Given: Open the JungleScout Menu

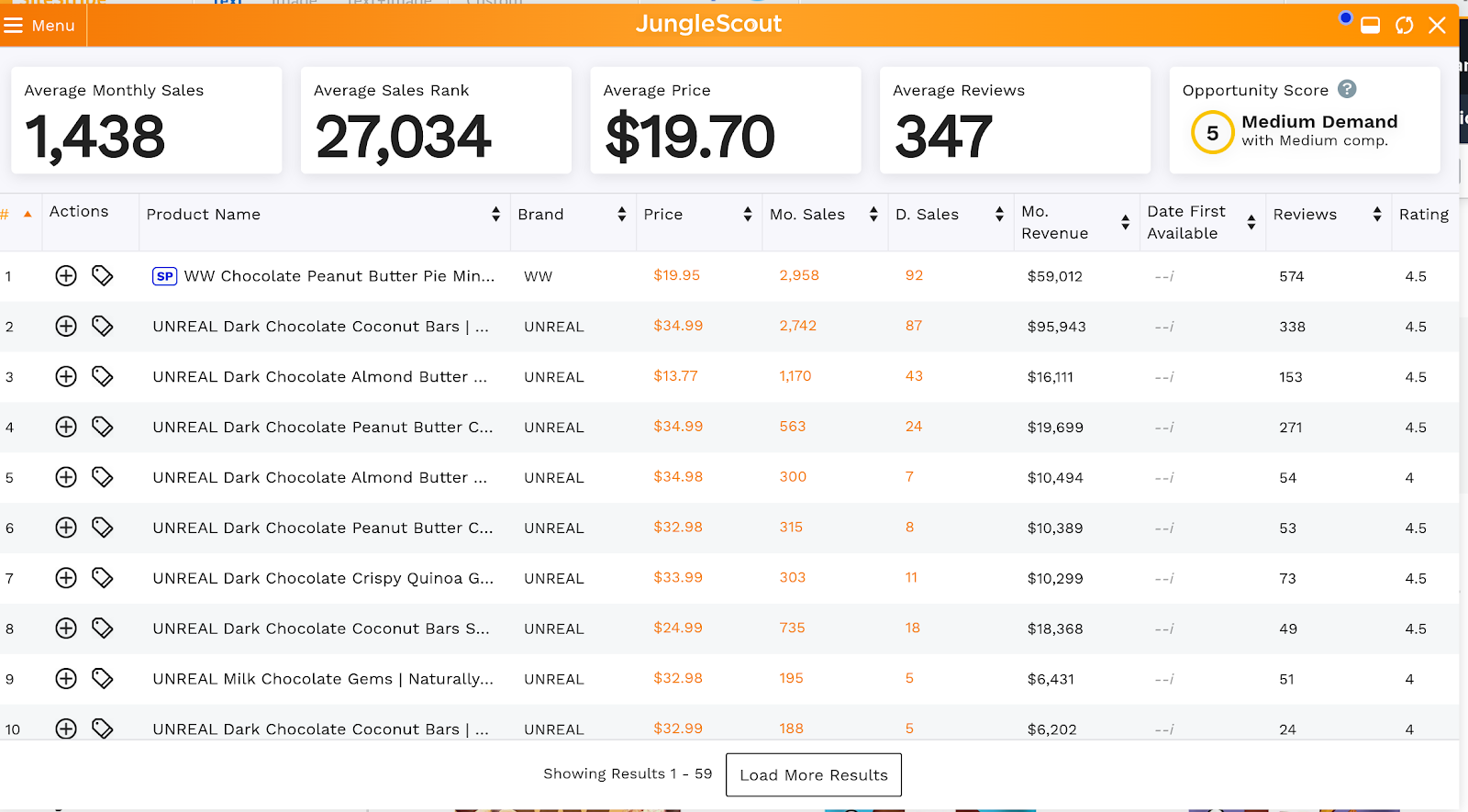Looking at the screenshot, I should [39, 26].
